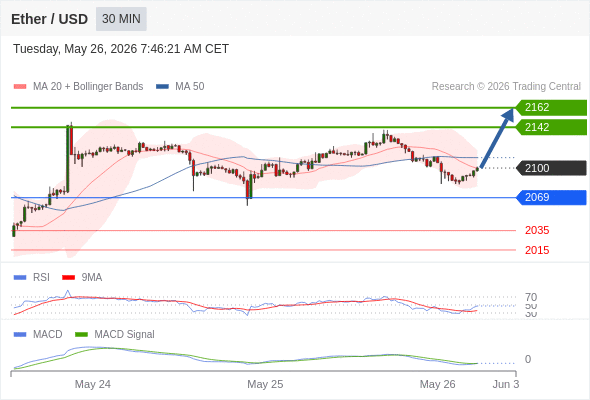Click the Jun 3 date axis label

pos(506,384)
